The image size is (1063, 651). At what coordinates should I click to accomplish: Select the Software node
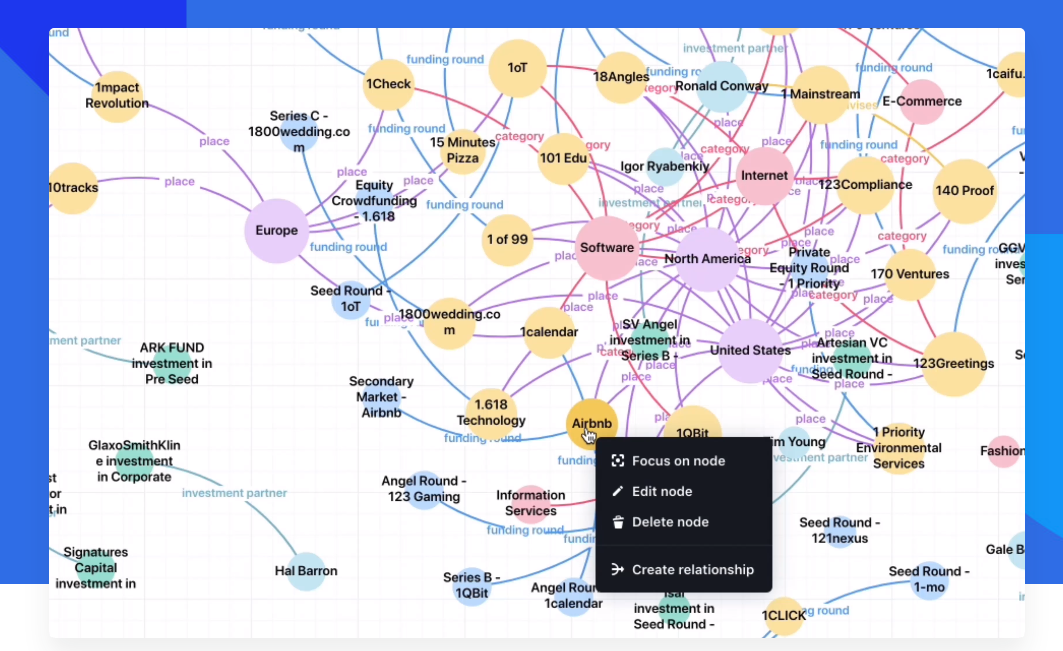pos(607,248)
